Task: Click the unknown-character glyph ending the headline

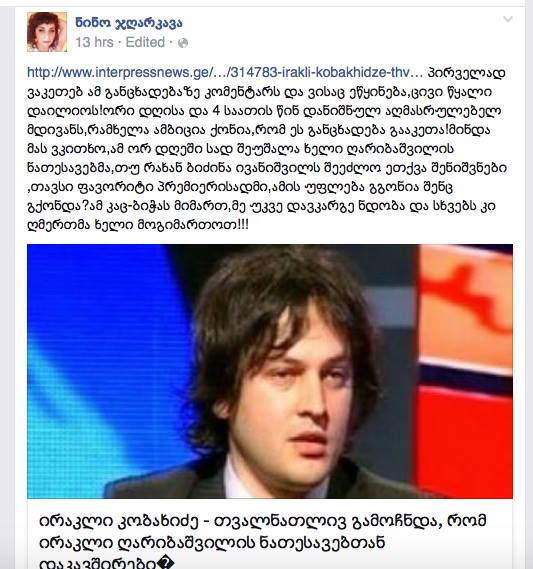Action: point(166,564)
